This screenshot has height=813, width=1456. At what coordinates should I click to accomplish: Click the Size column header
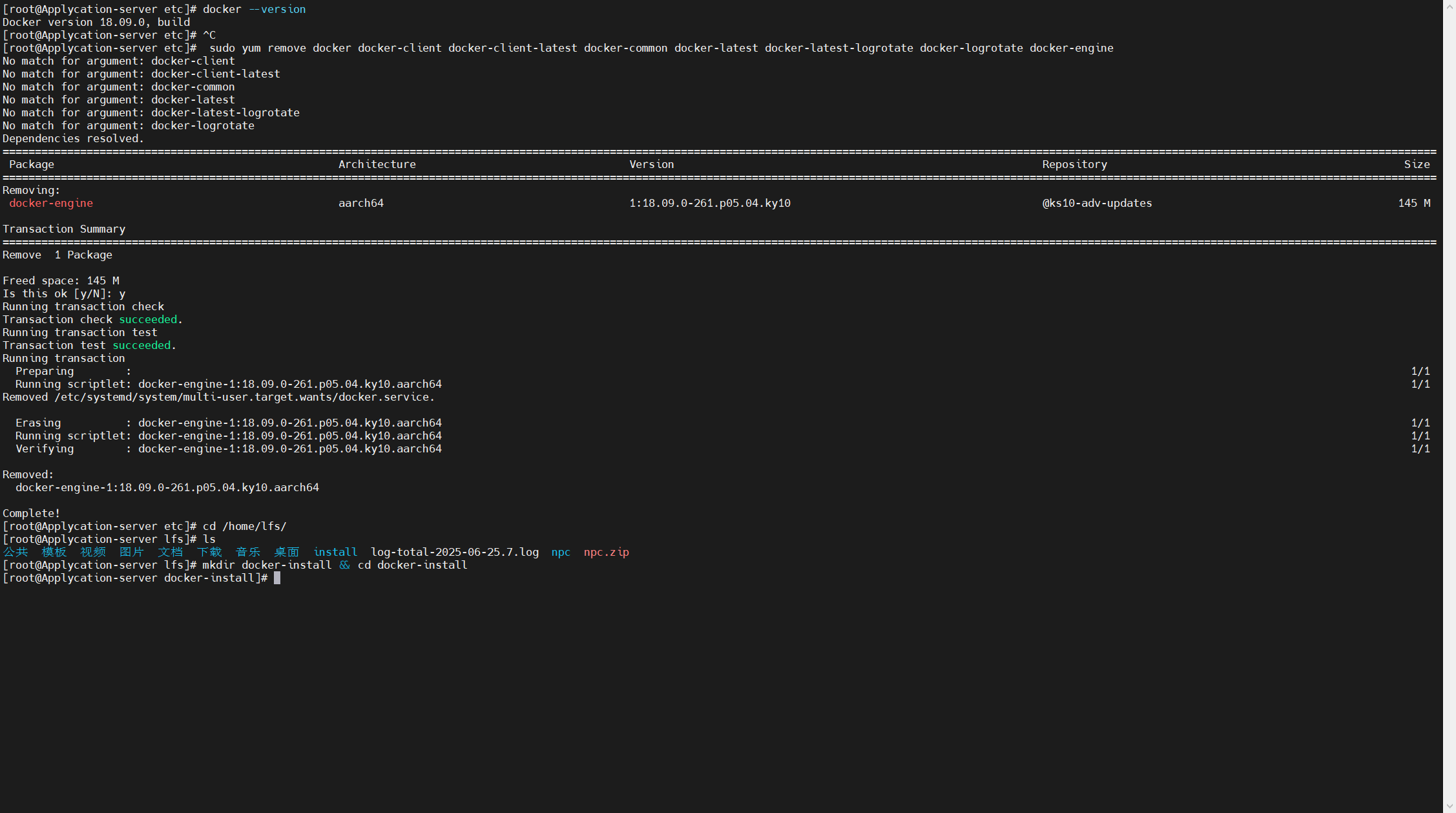(1416, 164)
